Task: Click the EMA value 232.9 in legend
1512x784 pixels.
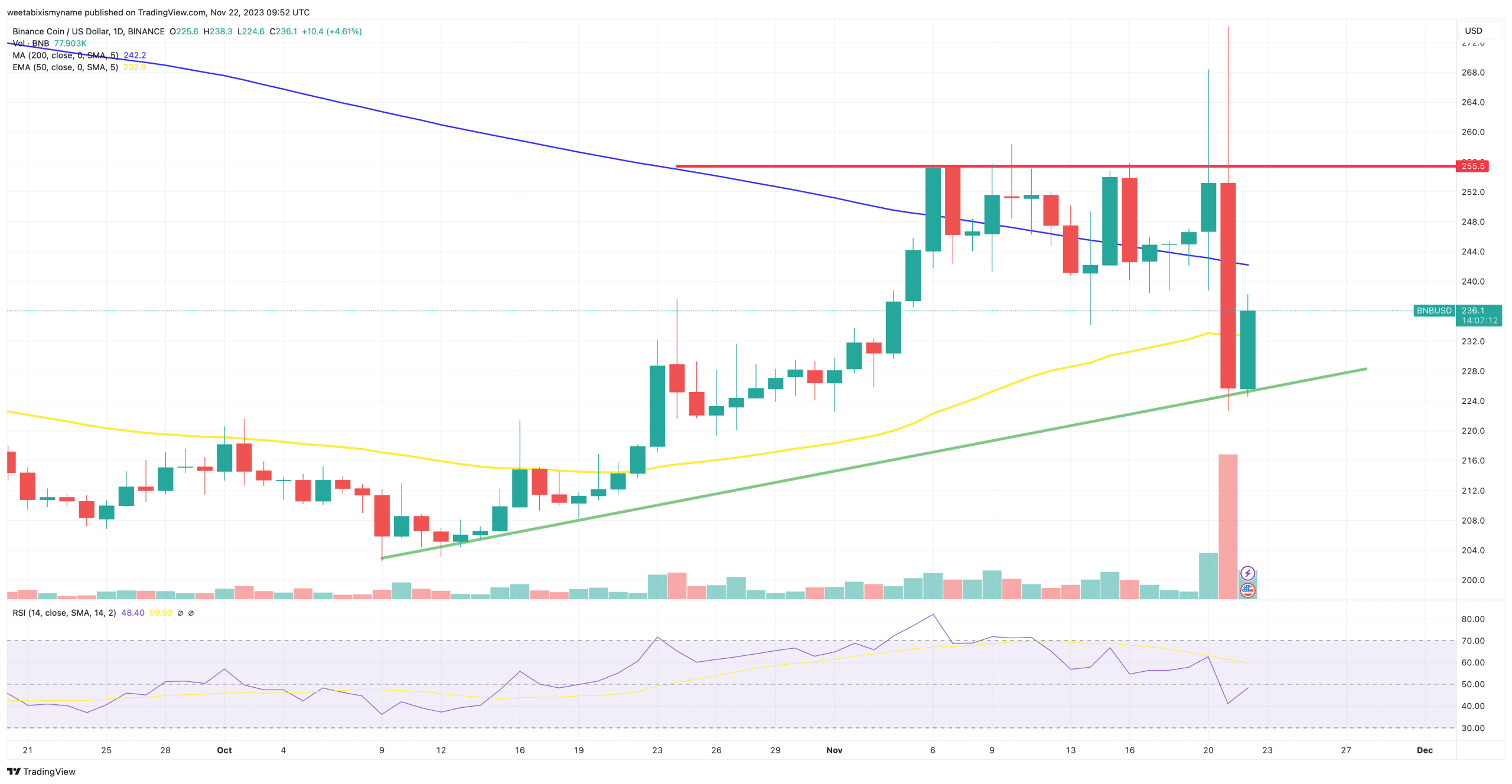Action: point(135,67)
